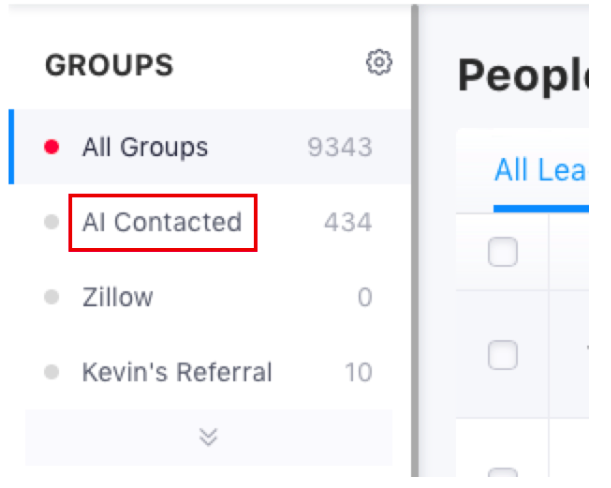Click the gray dot beside Zillow
This screenshot has height=488, width=611.
pos(51,297)
